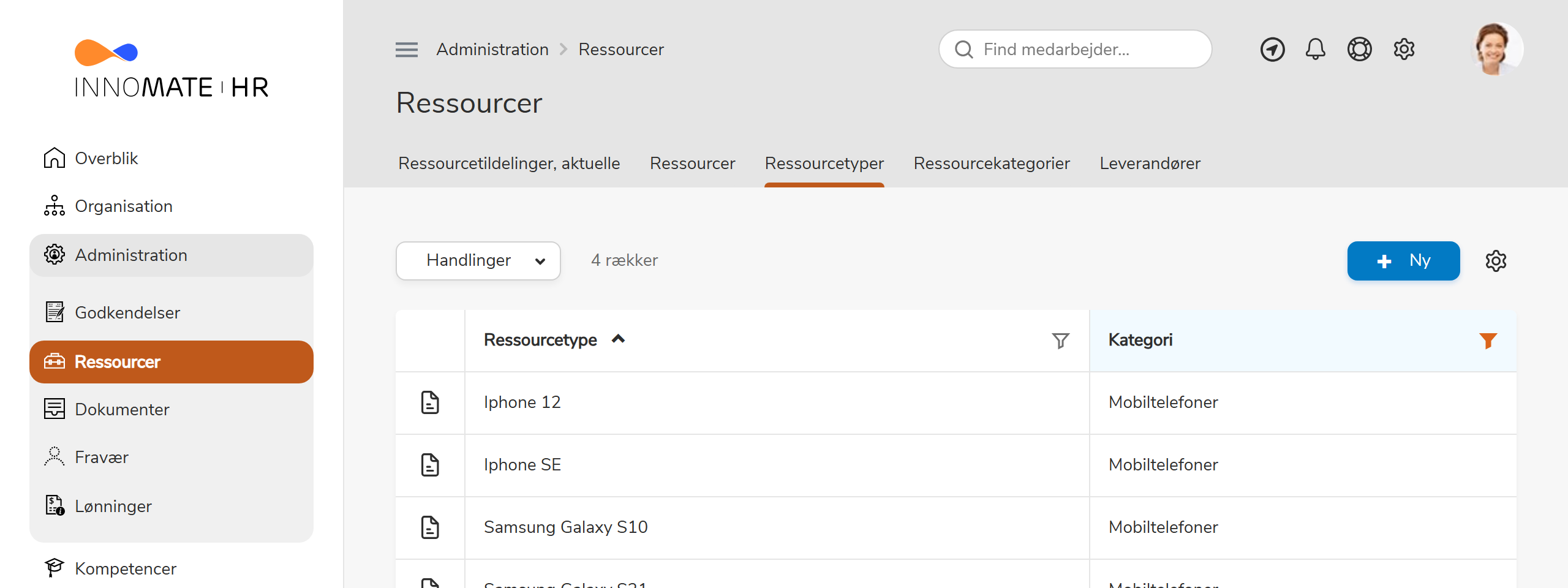
Task: Open the active Kategori column filter
Action: [1488, 341]
